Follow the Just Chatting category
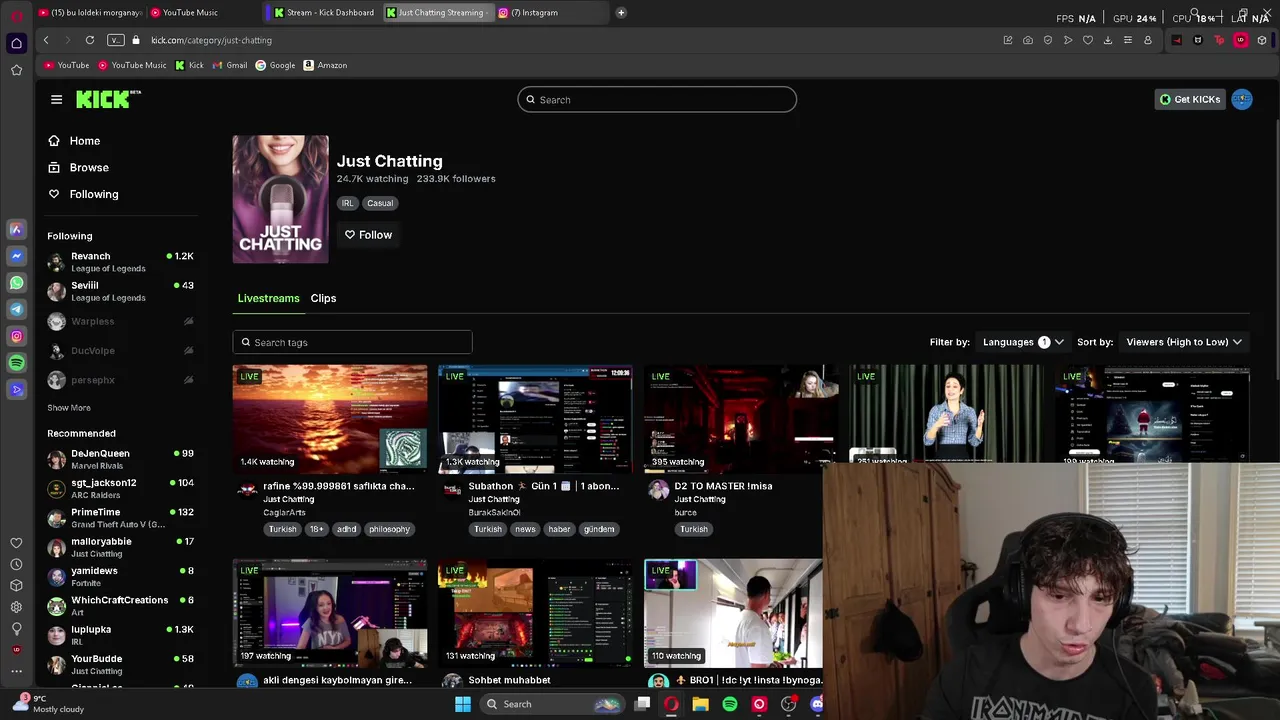The image size is (1280, 720). coord(368,235)
